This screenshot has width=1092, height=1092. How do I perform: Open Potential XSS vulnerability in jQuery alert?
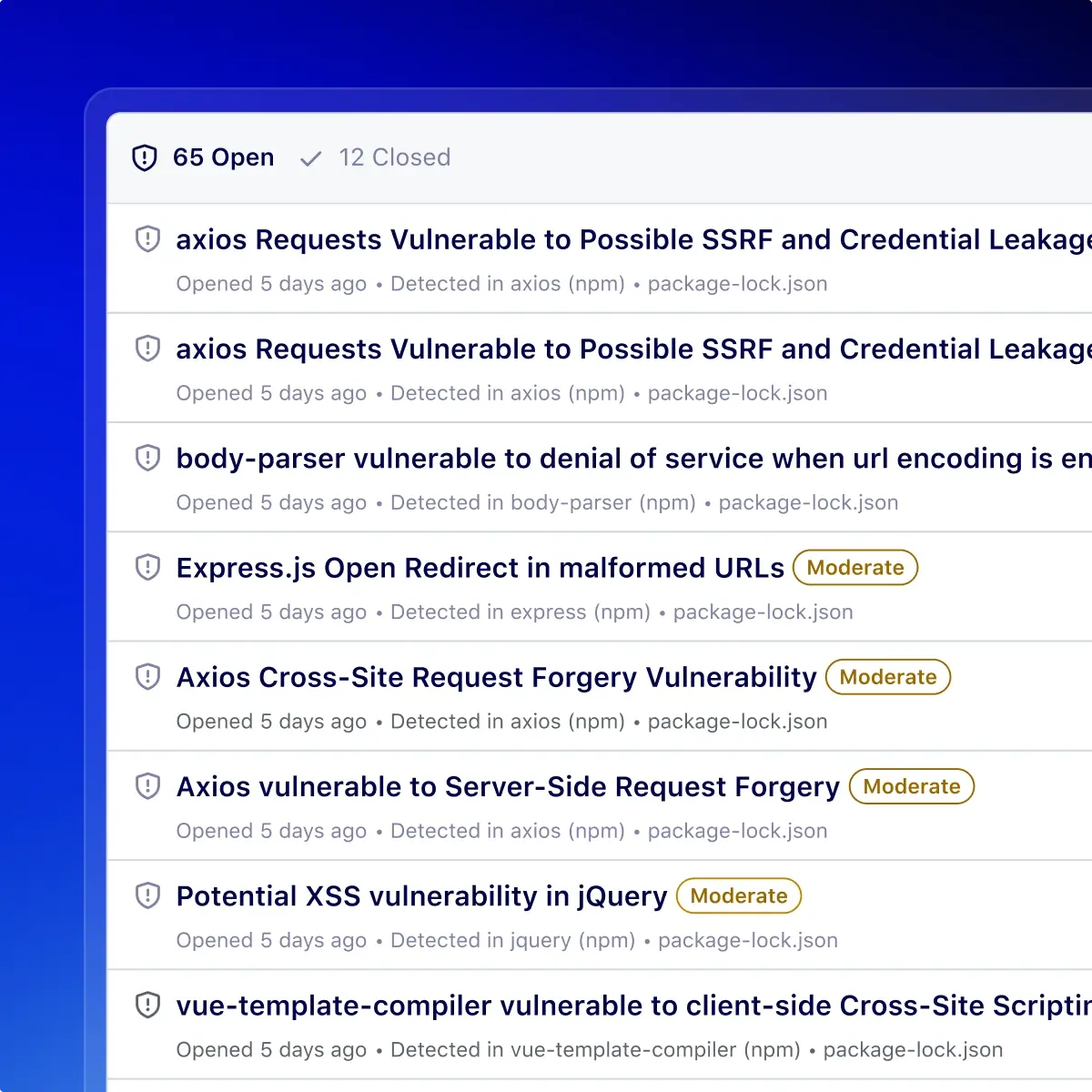(x=421, y=895)
